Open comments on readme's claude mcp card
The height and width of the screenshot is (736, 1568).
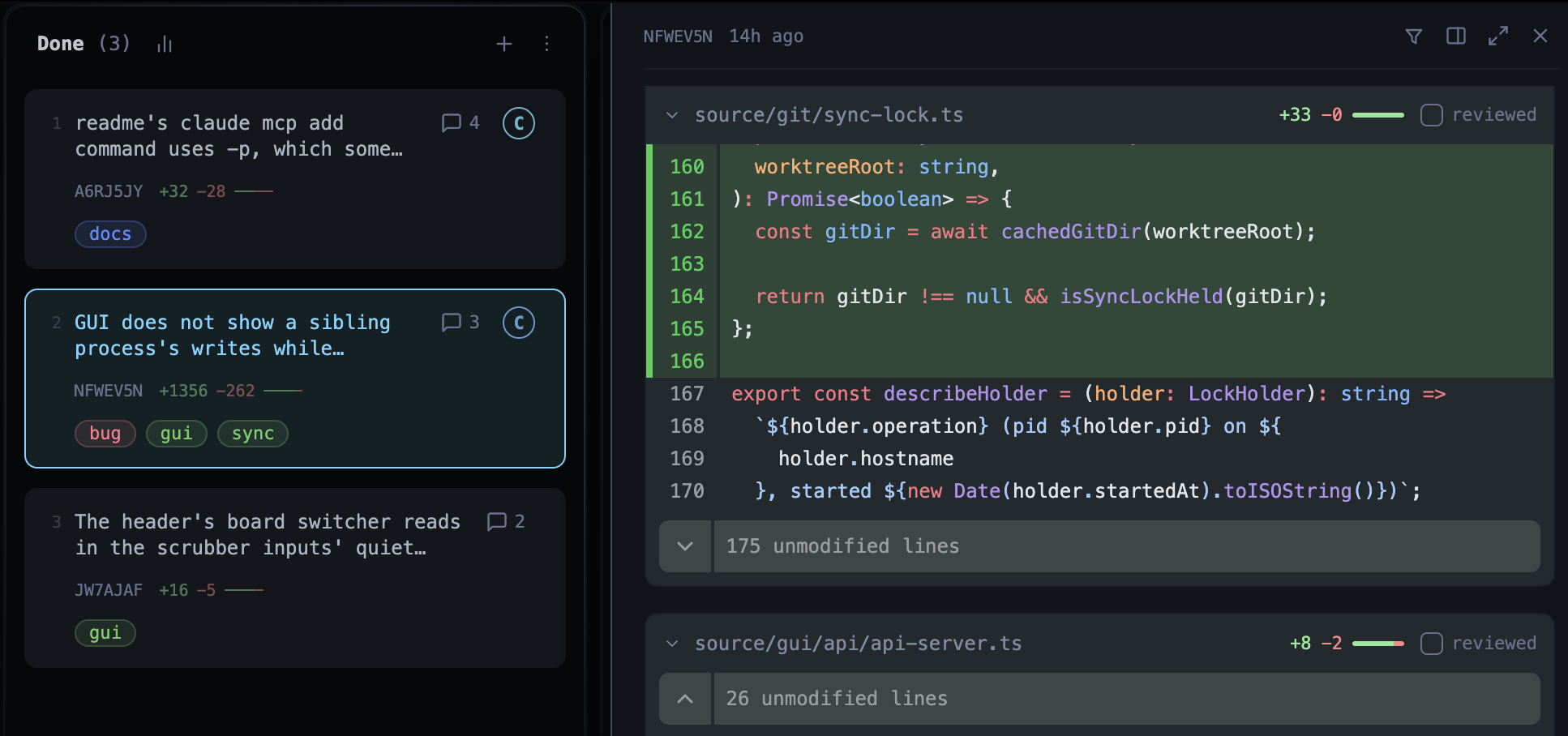pyautogui.click(x=461, y=122)
